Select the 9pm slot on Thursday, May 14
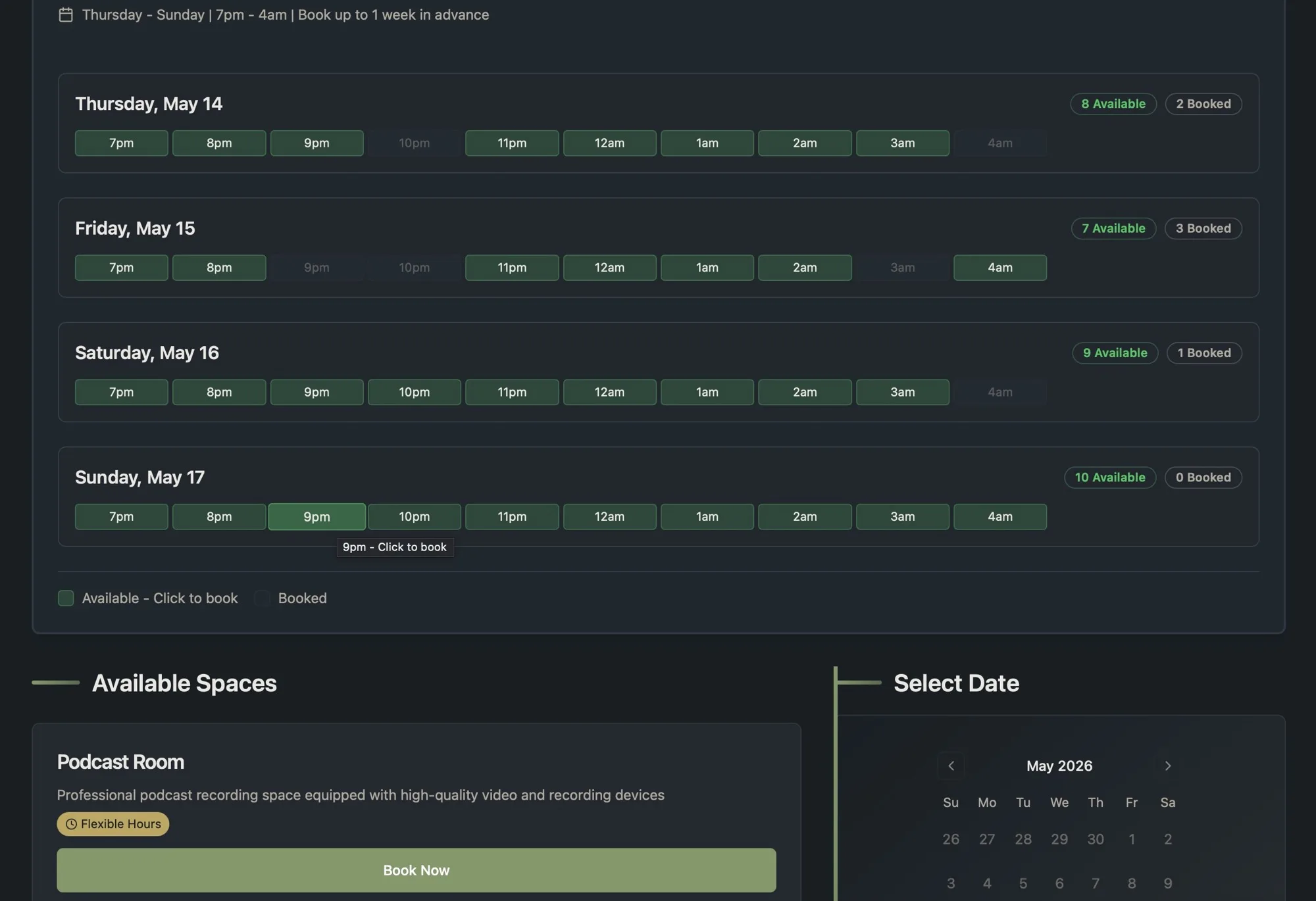 316,143
